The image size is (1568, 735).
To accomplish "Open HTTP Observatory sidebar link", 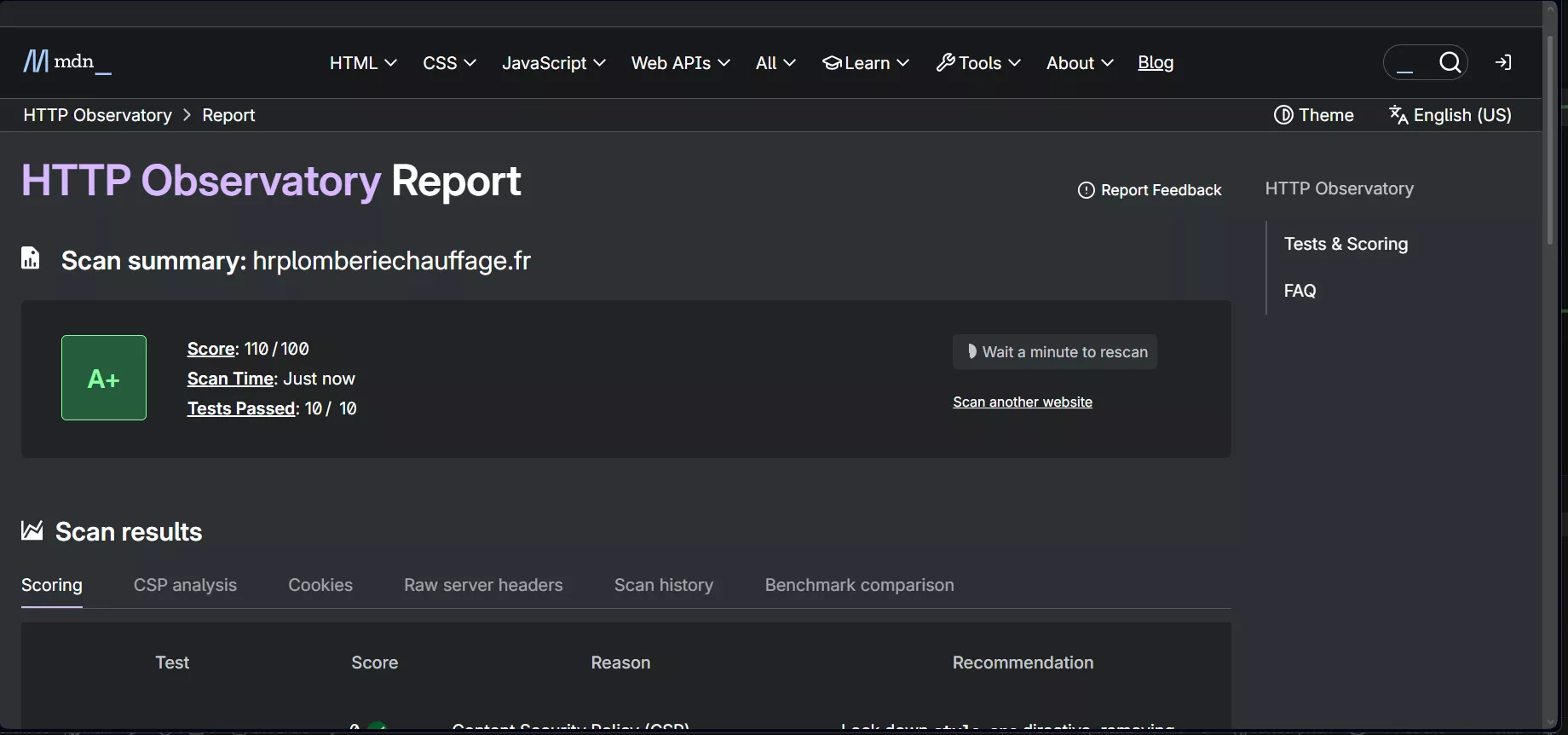I will tap(1339, 188).
